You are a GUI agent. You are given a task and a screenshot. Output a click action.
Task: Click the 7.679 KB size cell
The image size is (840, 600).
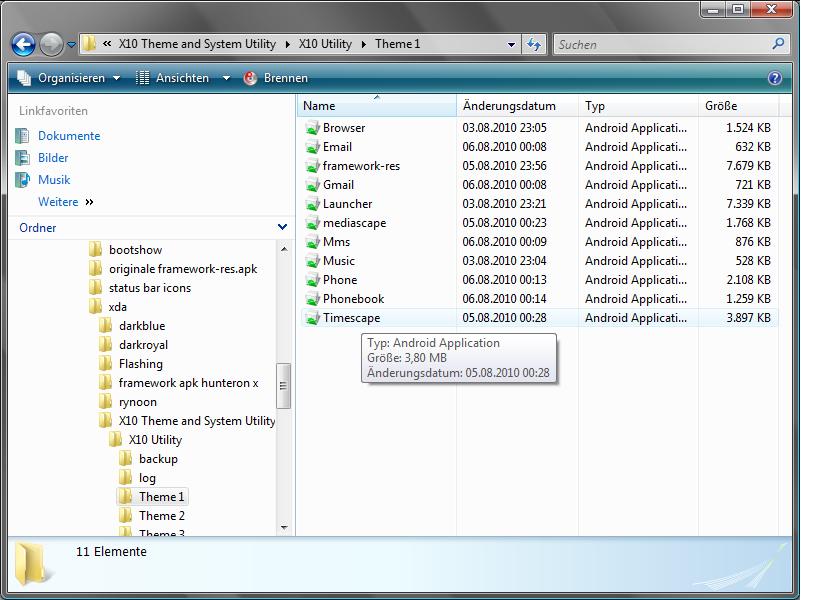748,166
